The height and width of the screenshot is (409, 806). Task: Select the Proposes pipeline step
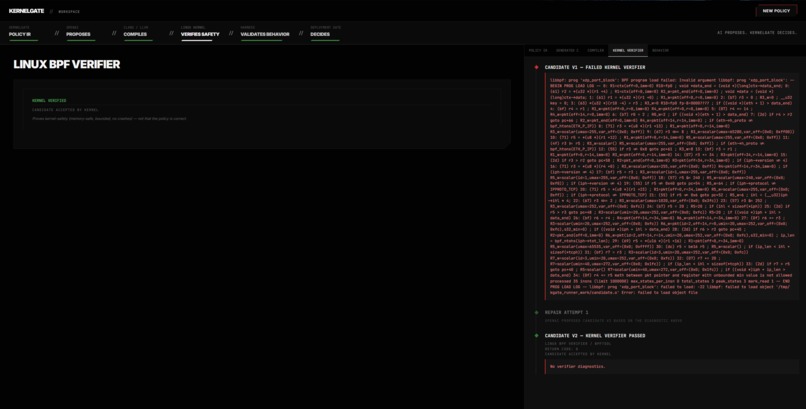tap(81, 32)
